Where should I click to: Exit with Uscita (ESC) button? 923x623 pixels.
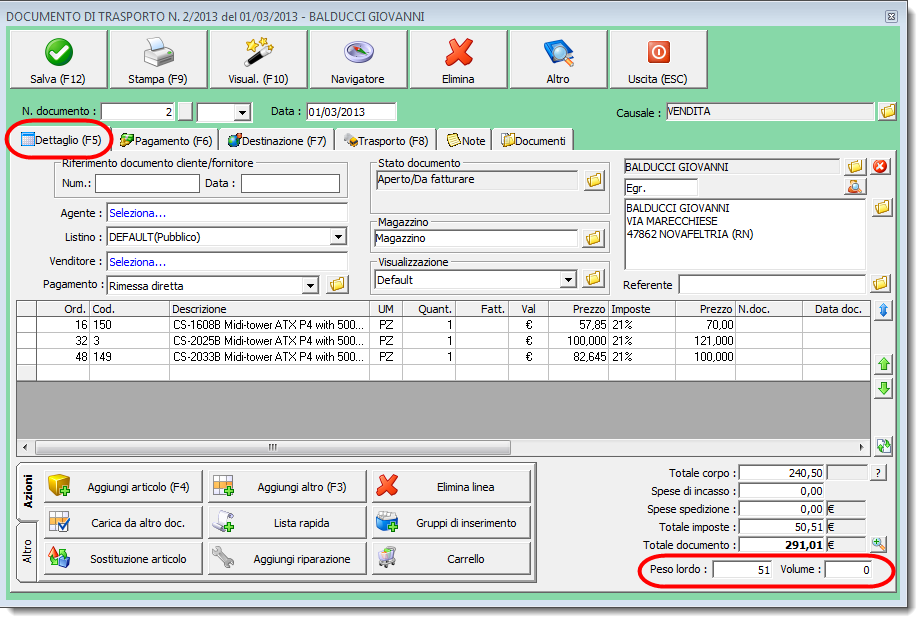coord(658,59)
